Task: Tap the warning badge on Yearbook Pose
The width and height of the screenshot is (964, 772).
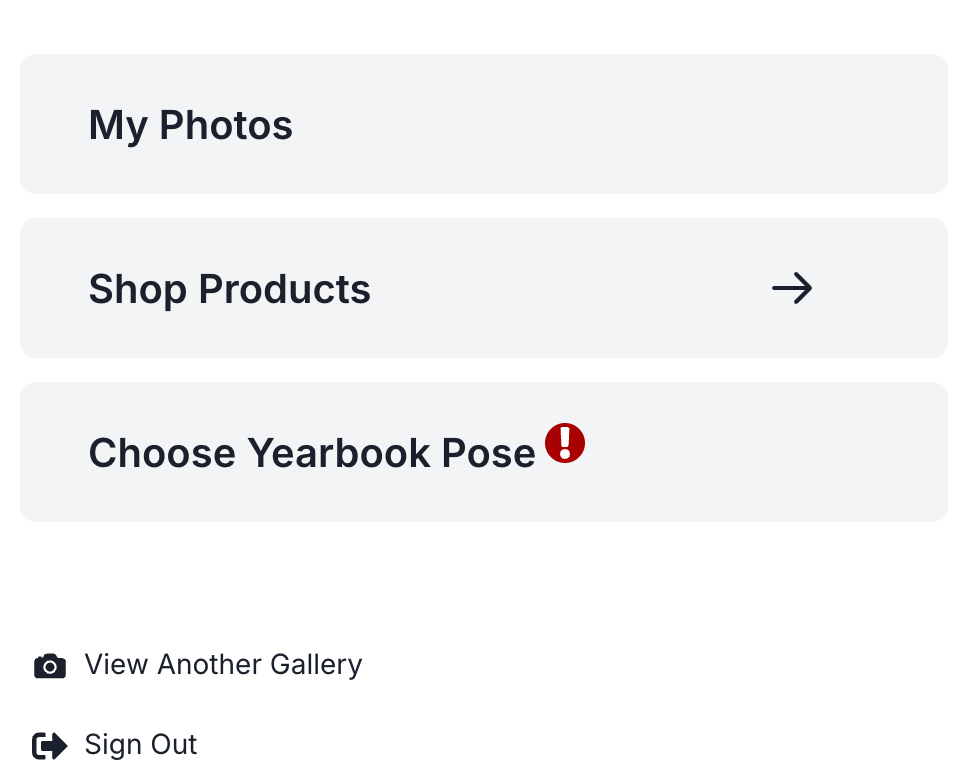Action: pos(565,442)
